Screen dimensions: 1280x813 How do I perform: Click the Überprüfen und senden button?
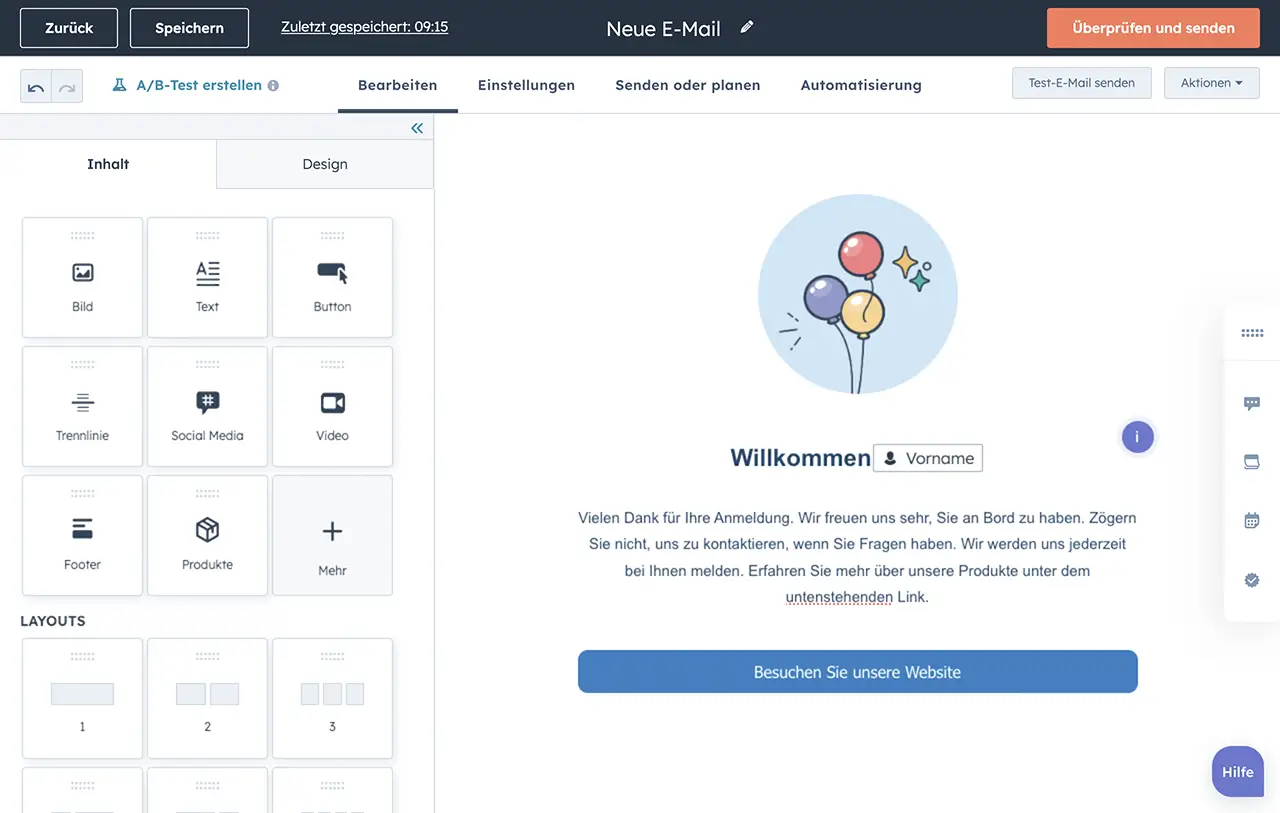point(1153,28)
